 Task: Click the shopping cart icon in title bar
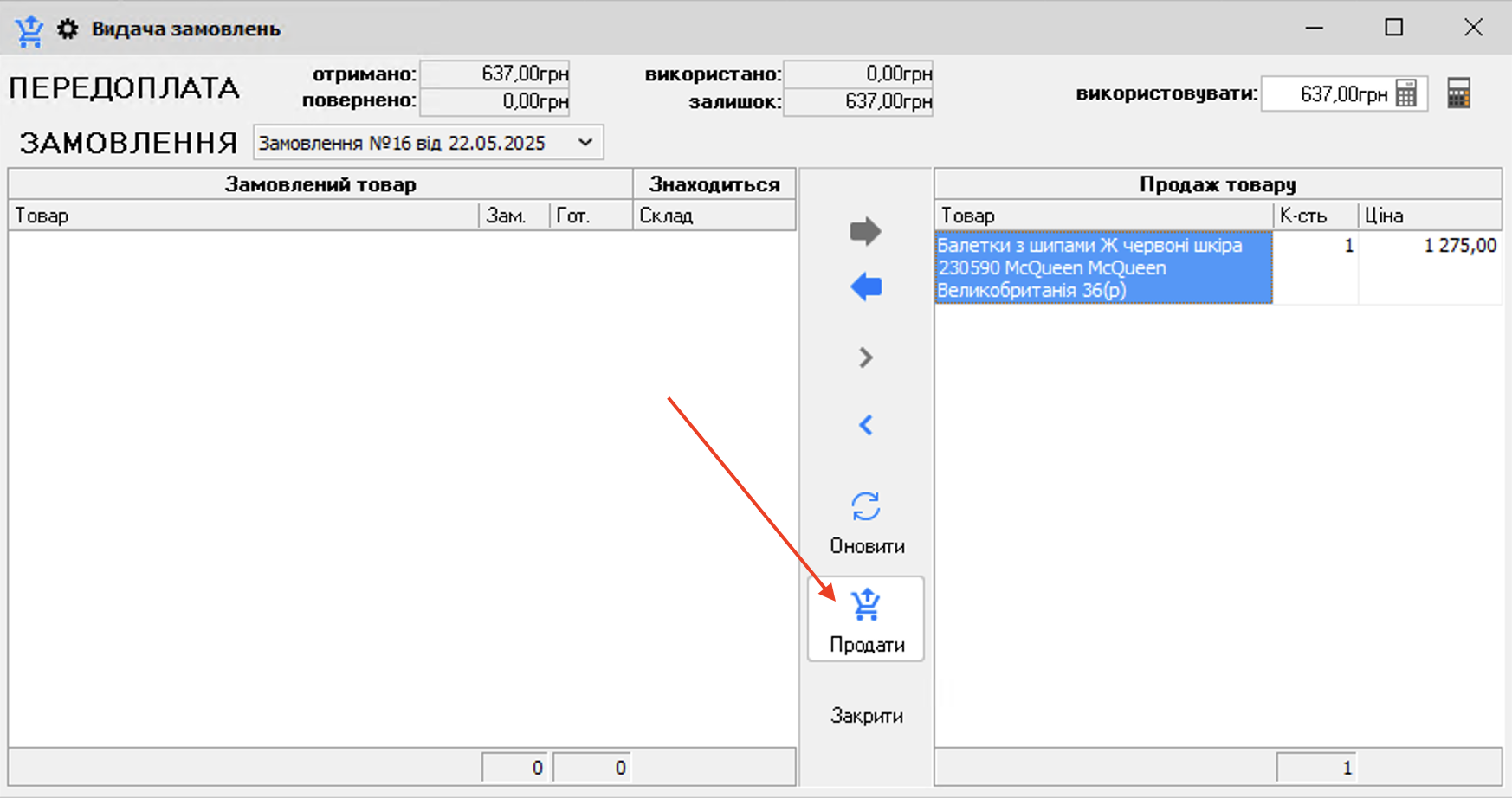point(29,29)
